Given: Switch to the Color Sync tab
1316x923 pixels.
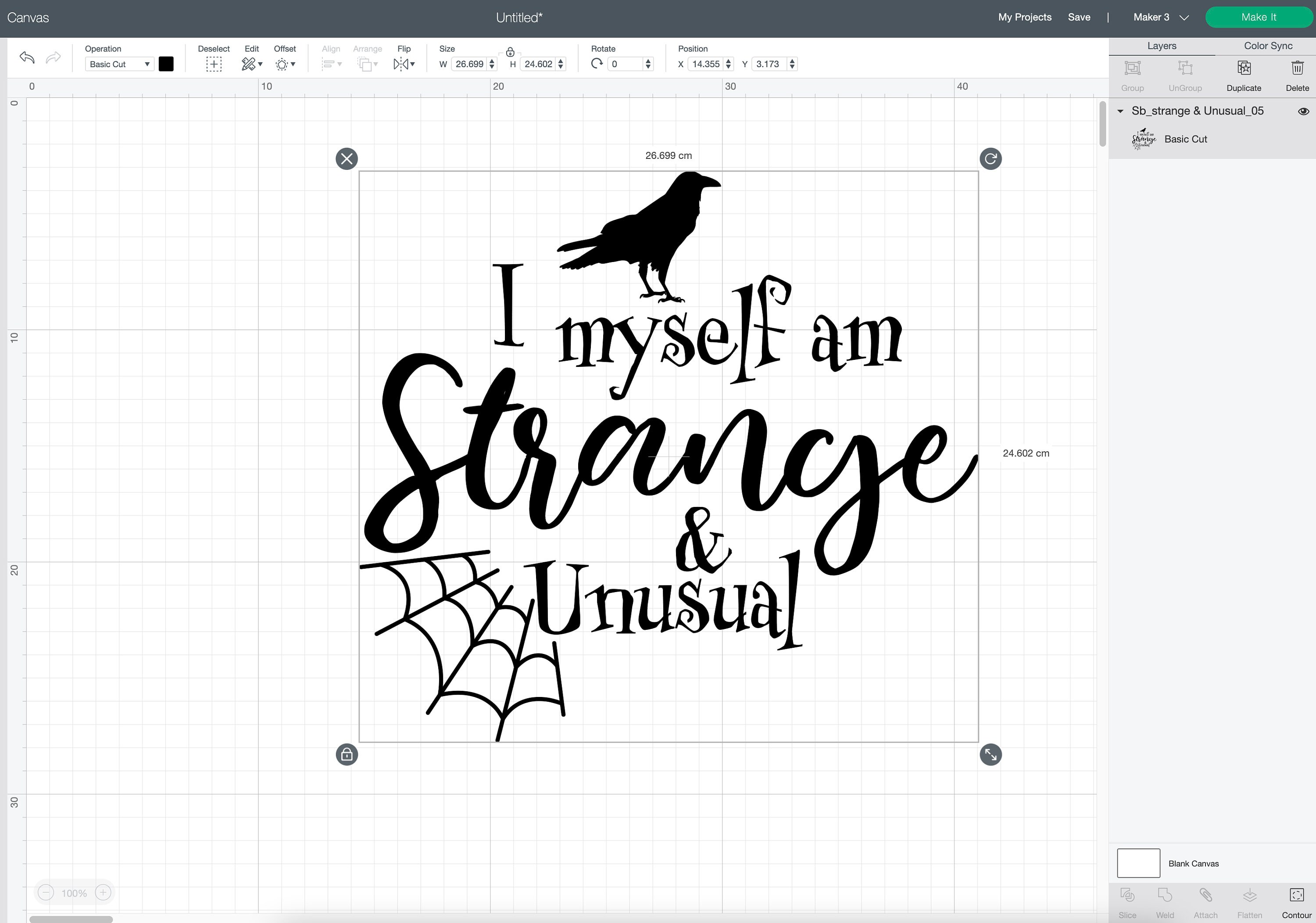Looking at the screenshot, I should coord(1267,46).
